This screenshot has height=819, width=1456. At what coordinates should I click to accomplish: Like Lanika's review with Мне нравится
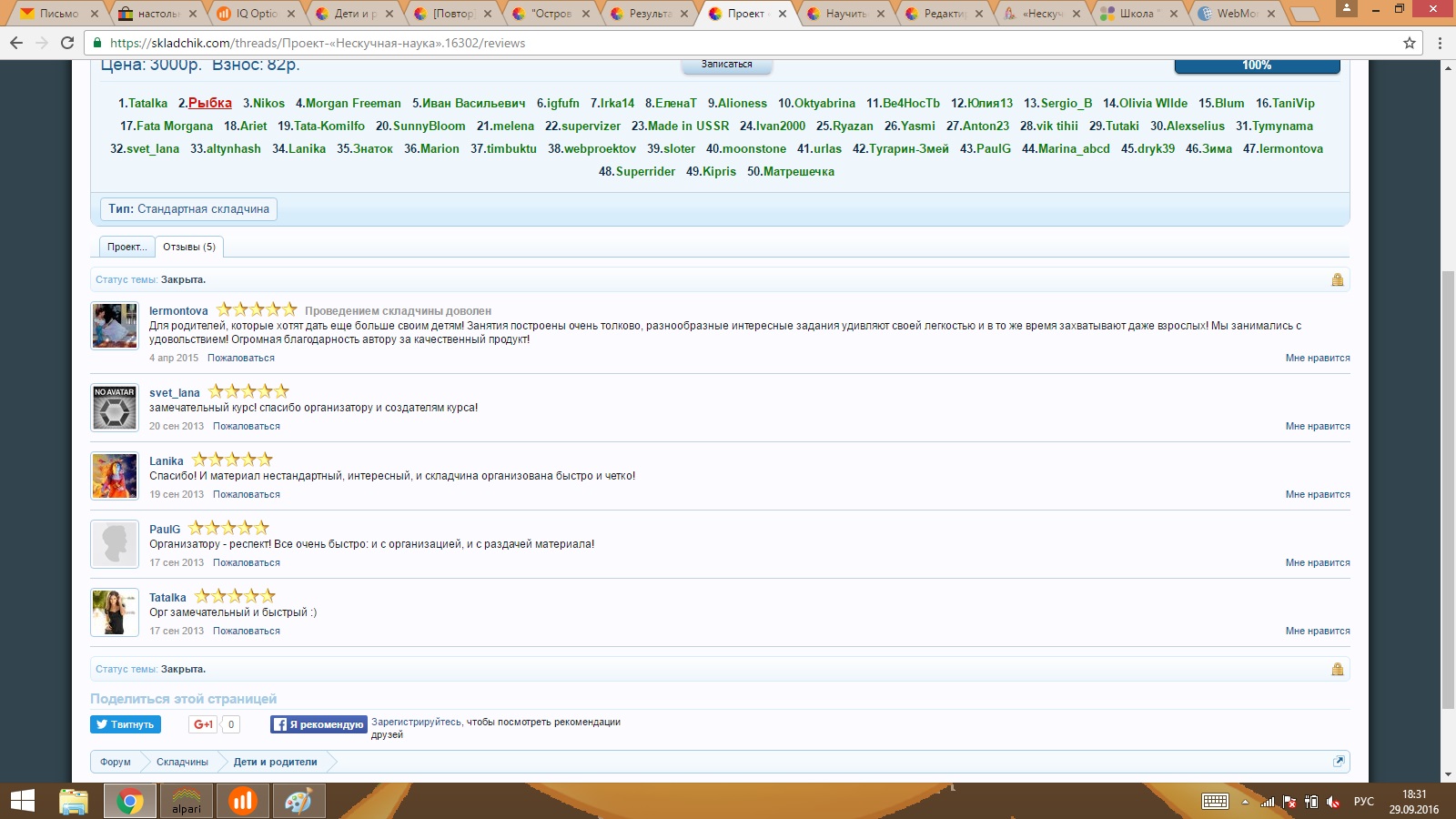pyautogui.click(x=1318, y=494)
